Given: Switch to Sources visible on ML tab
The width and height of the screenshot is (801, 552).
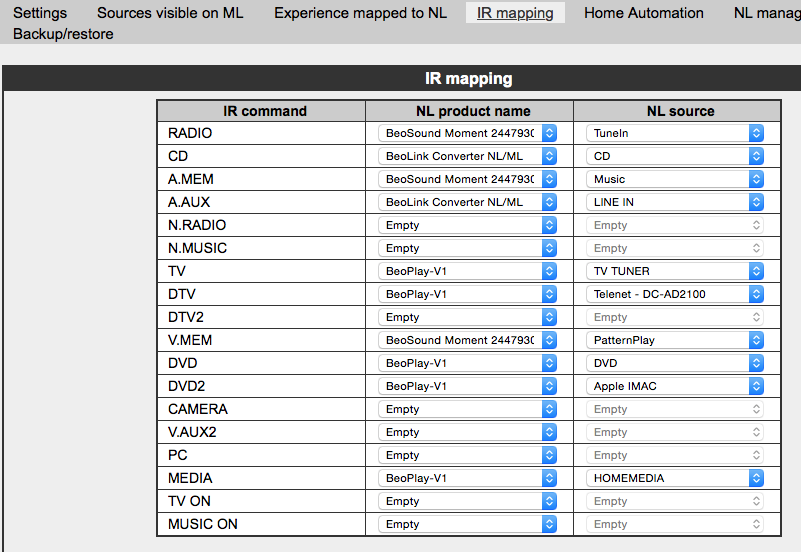Looking at the screenshot, I should pos(170,13).
